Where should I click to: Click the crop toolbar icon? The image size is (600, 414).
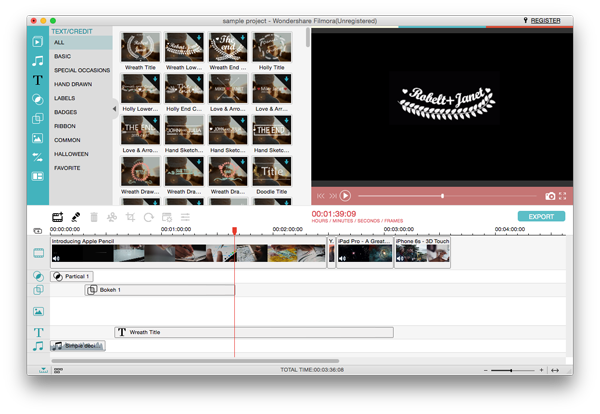(130, 217)
